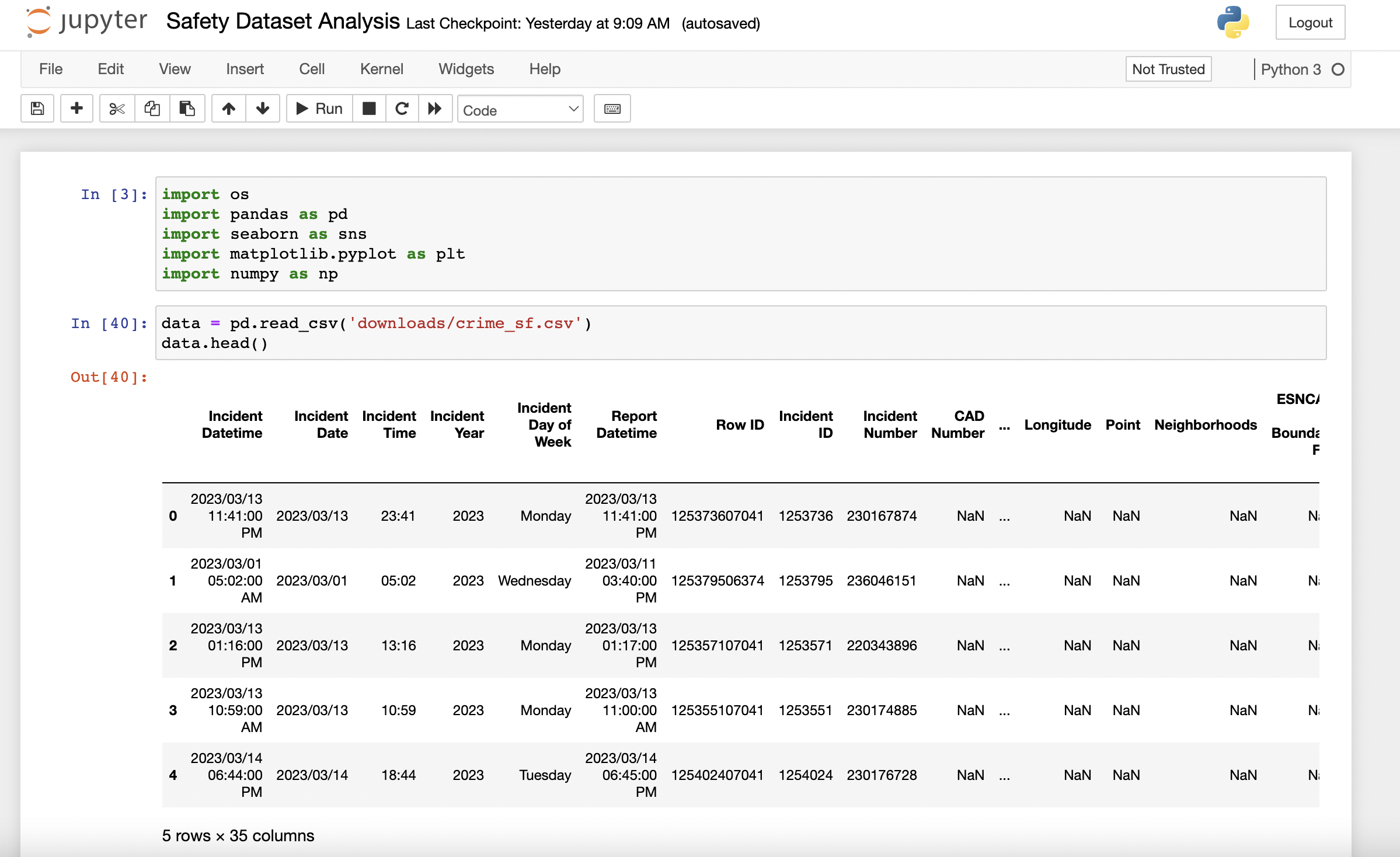
Task: Copy selected cells icon
Action: [152, 109]
